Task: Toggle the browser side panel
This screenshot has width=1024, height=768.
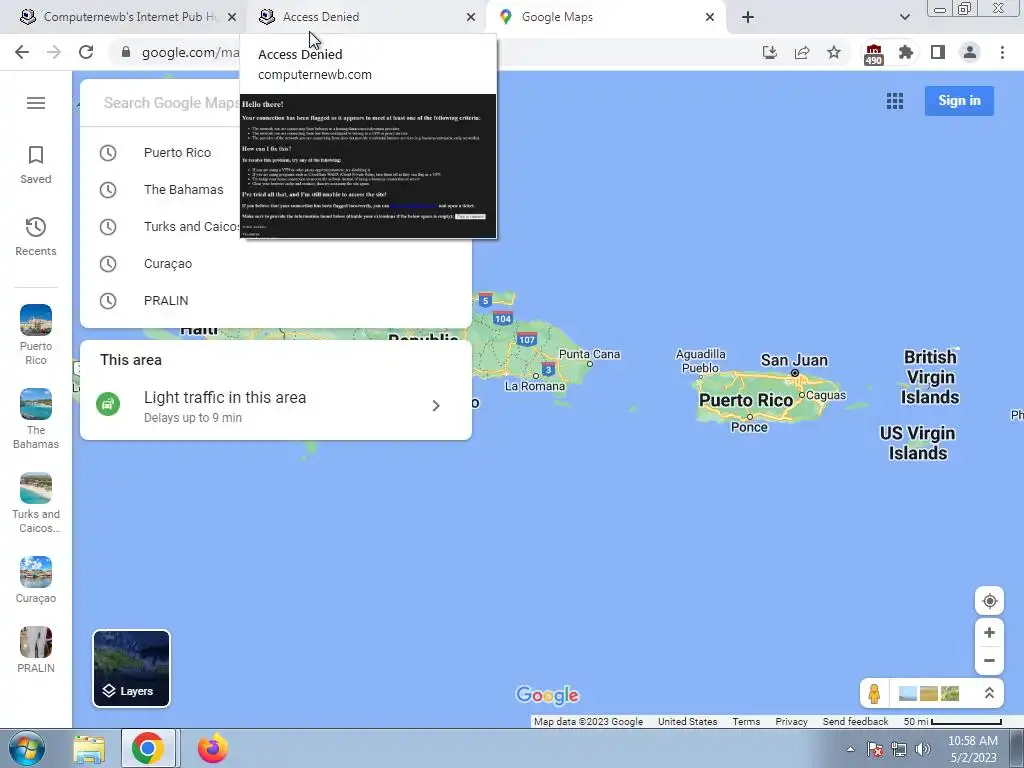Action: click(x=938, y=52)
